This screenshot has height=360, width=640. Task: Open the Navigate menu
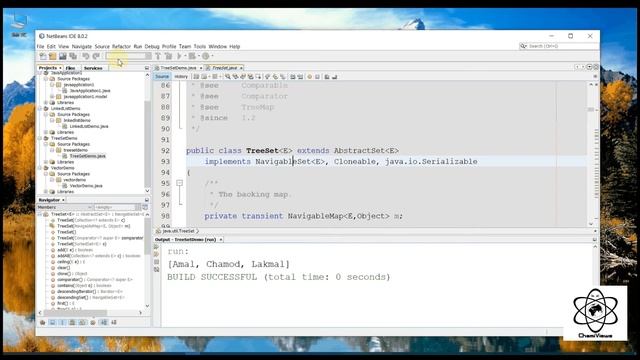pos(82,47)
